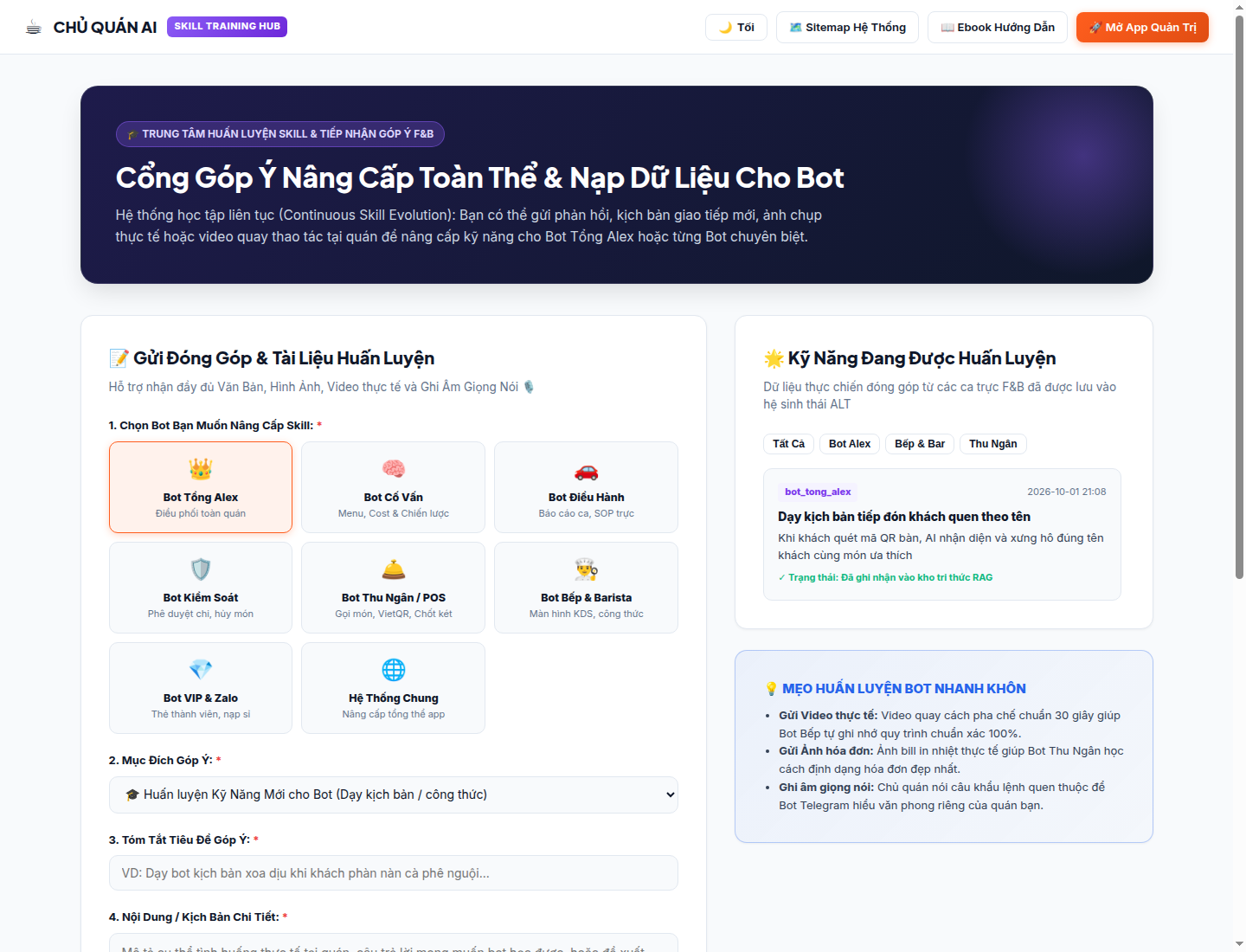Open the Mục Đích Góp Ý dropdown
Screen dimensions: 1246x952
pyautogui.click(x=394, y=794)
